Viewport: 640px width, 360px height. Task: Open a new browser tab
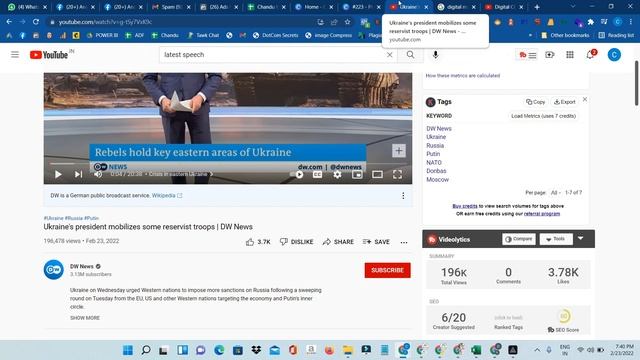[537, 7]
